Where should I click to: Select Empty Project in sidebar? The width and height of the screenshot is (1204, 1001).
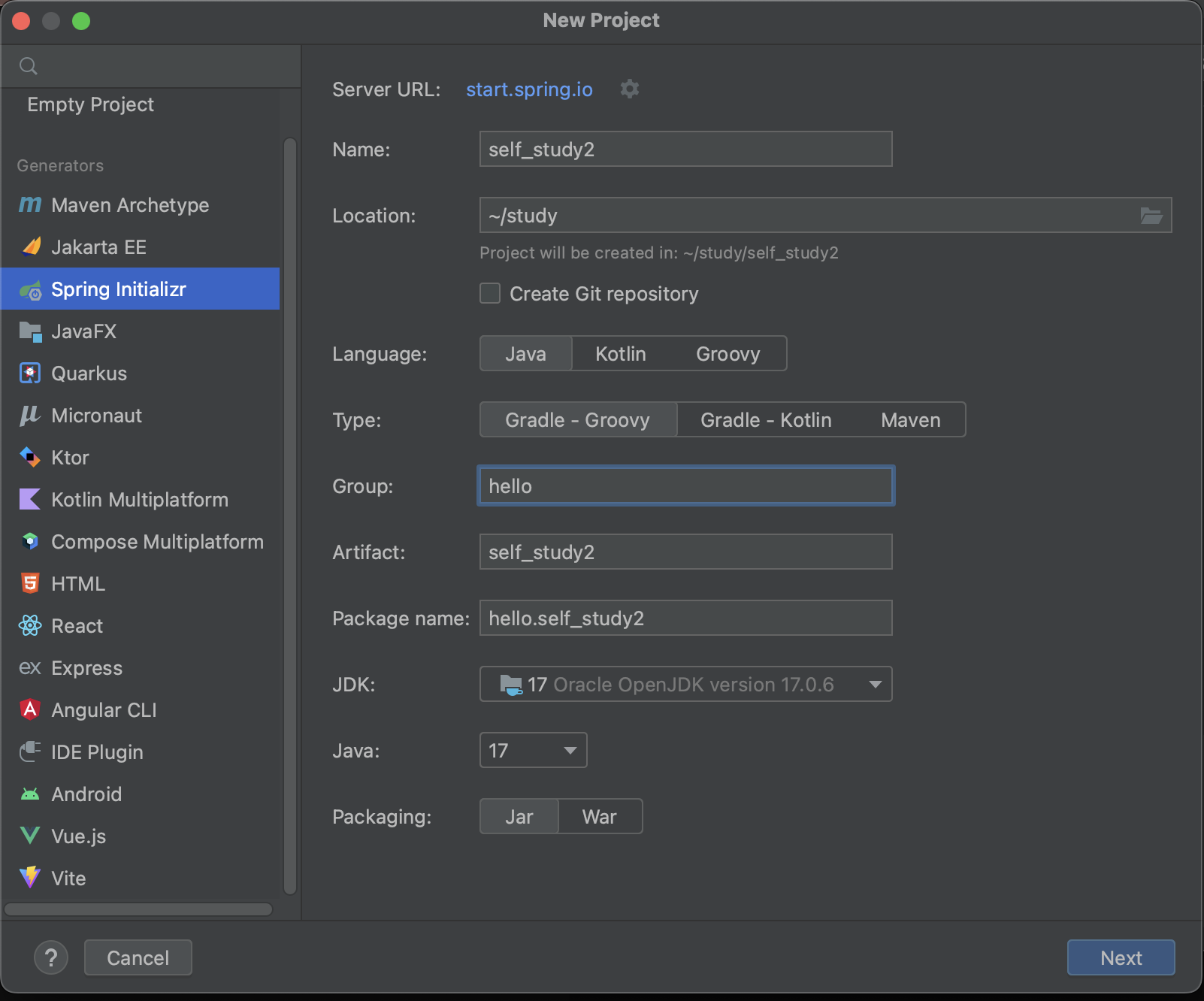click(90, 104)
